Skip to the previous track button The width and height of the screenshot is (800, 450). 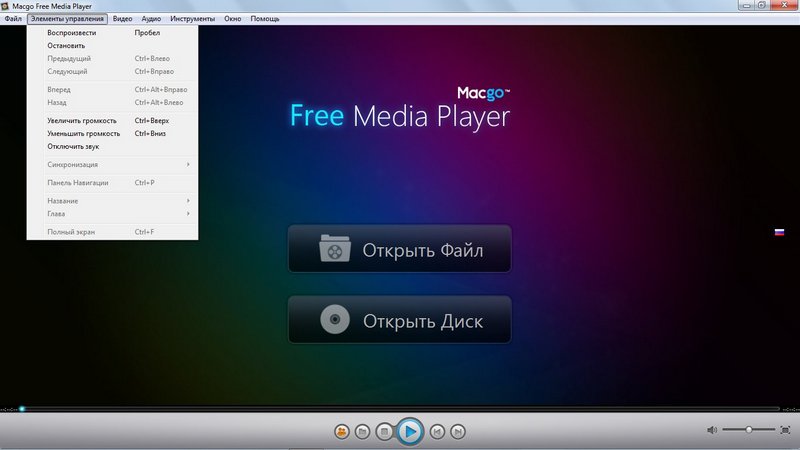coord(437,432)
